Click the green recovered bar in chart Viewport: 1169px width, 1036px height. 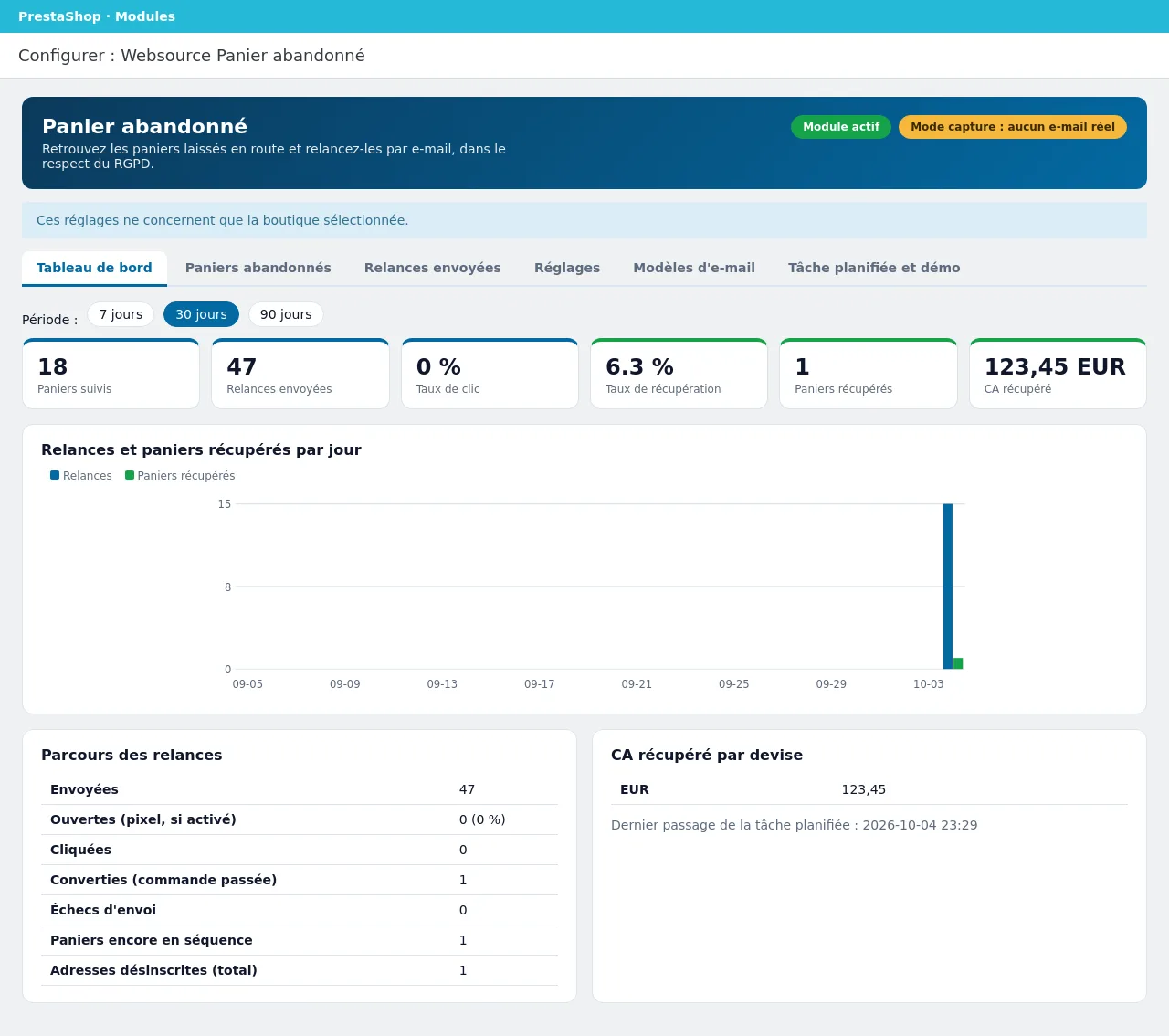958,663
